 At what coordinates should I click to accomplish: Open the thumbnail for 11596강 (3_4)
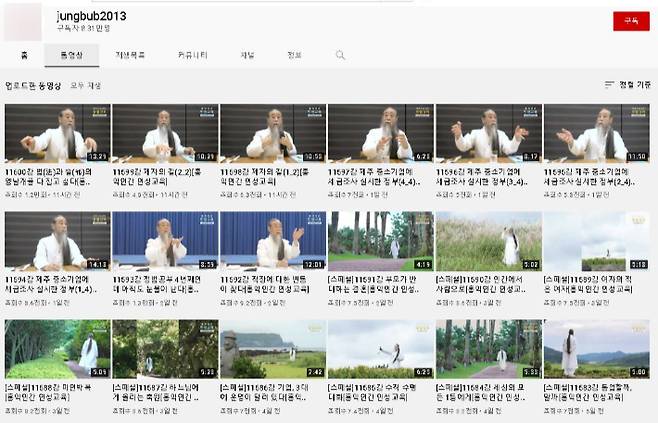[489, 133]
